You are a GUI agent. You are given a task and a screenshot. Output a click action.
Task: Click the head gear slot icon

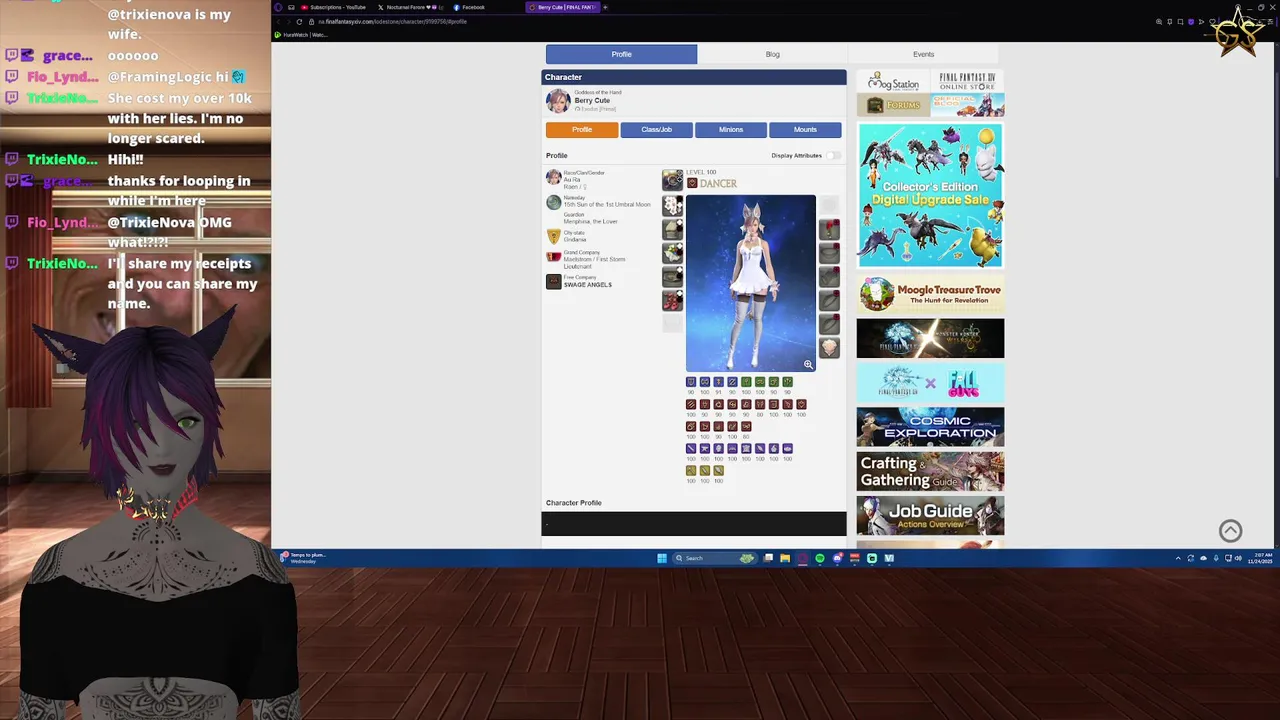[x=672, y=205]
